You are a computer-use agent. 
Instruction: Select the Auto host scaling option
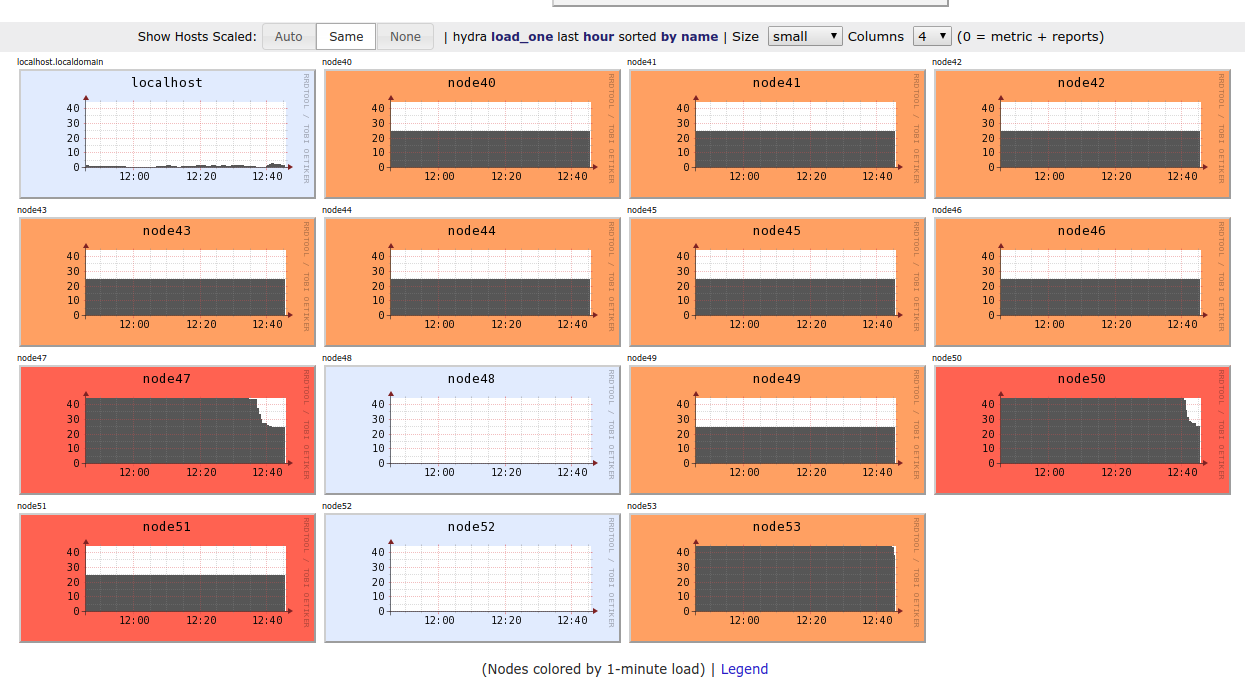tap(288, 37)
